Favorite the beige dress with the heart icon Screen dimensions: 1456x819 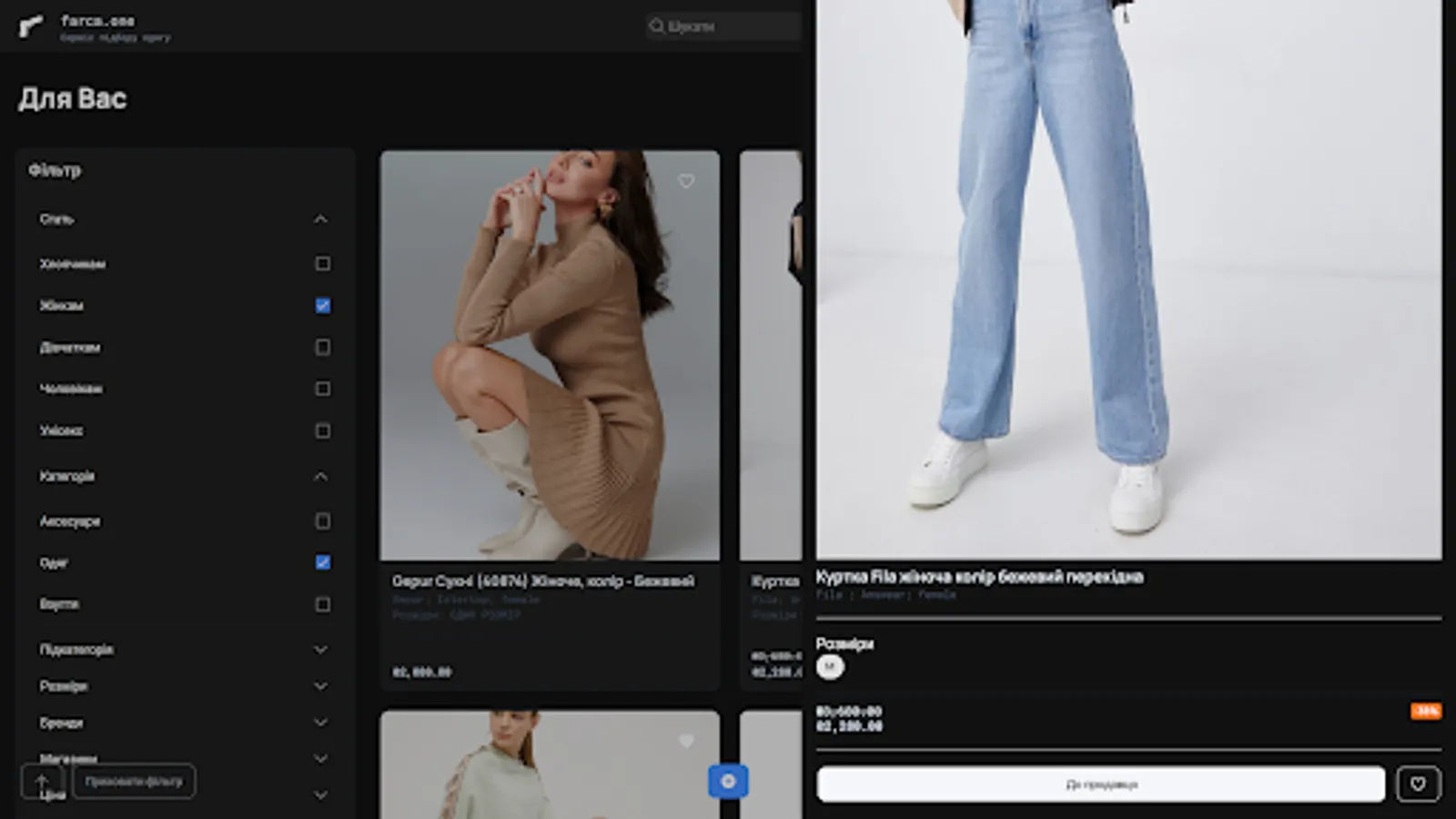(x=686, y=181)
